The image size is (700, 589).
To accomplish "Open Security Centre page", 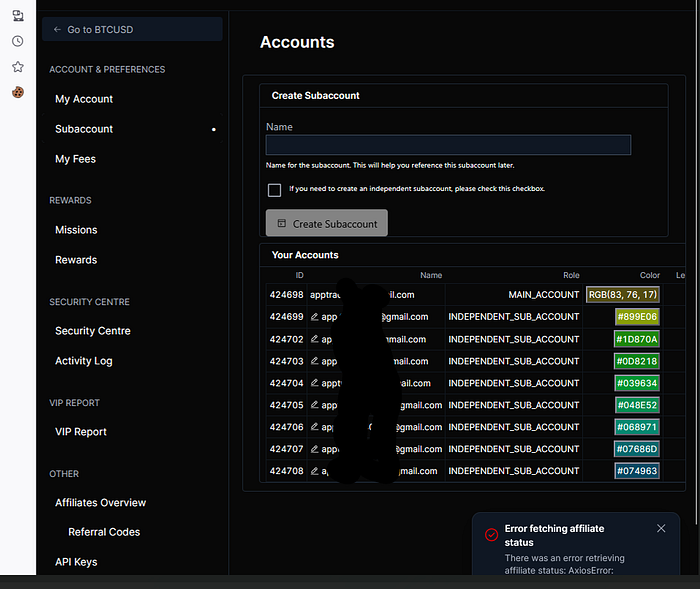I will [92, 331].
